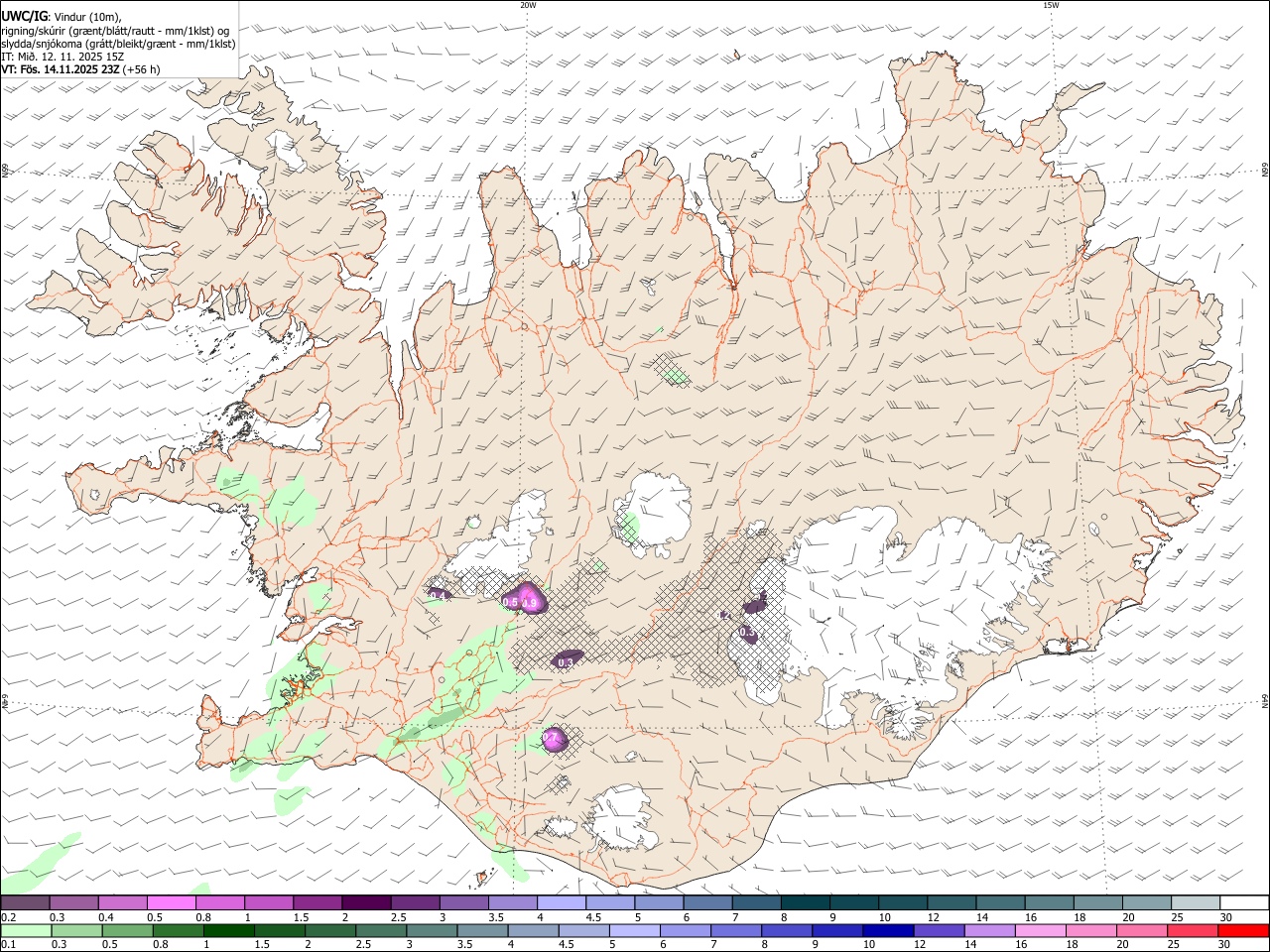Click the '0.2' label in the top legend row
This screenshot has width=1270, height=952.
point(8,917)
